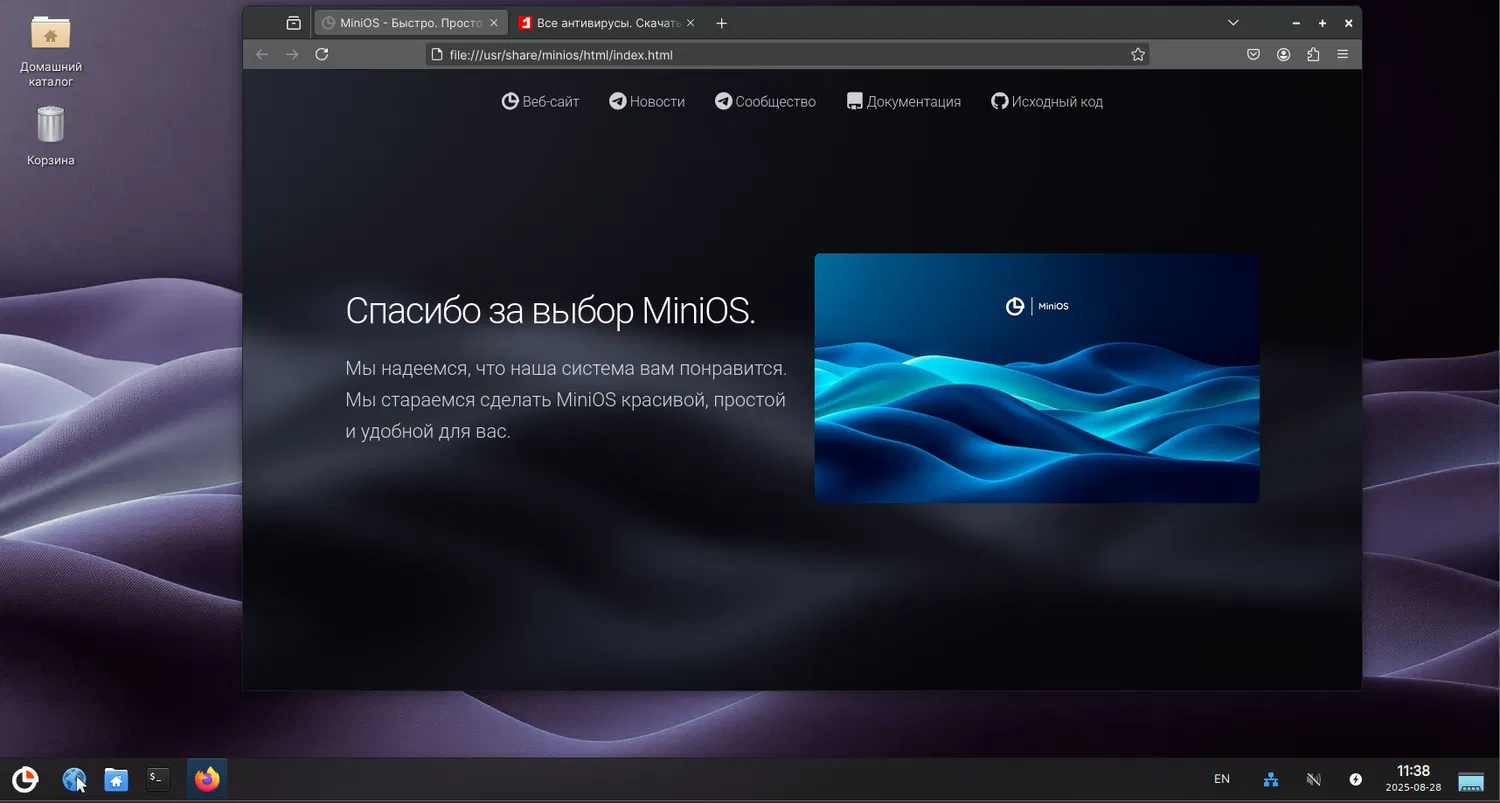Open the Сообщество link
The image size is (1500, 803).
click(x=765, y=101)
